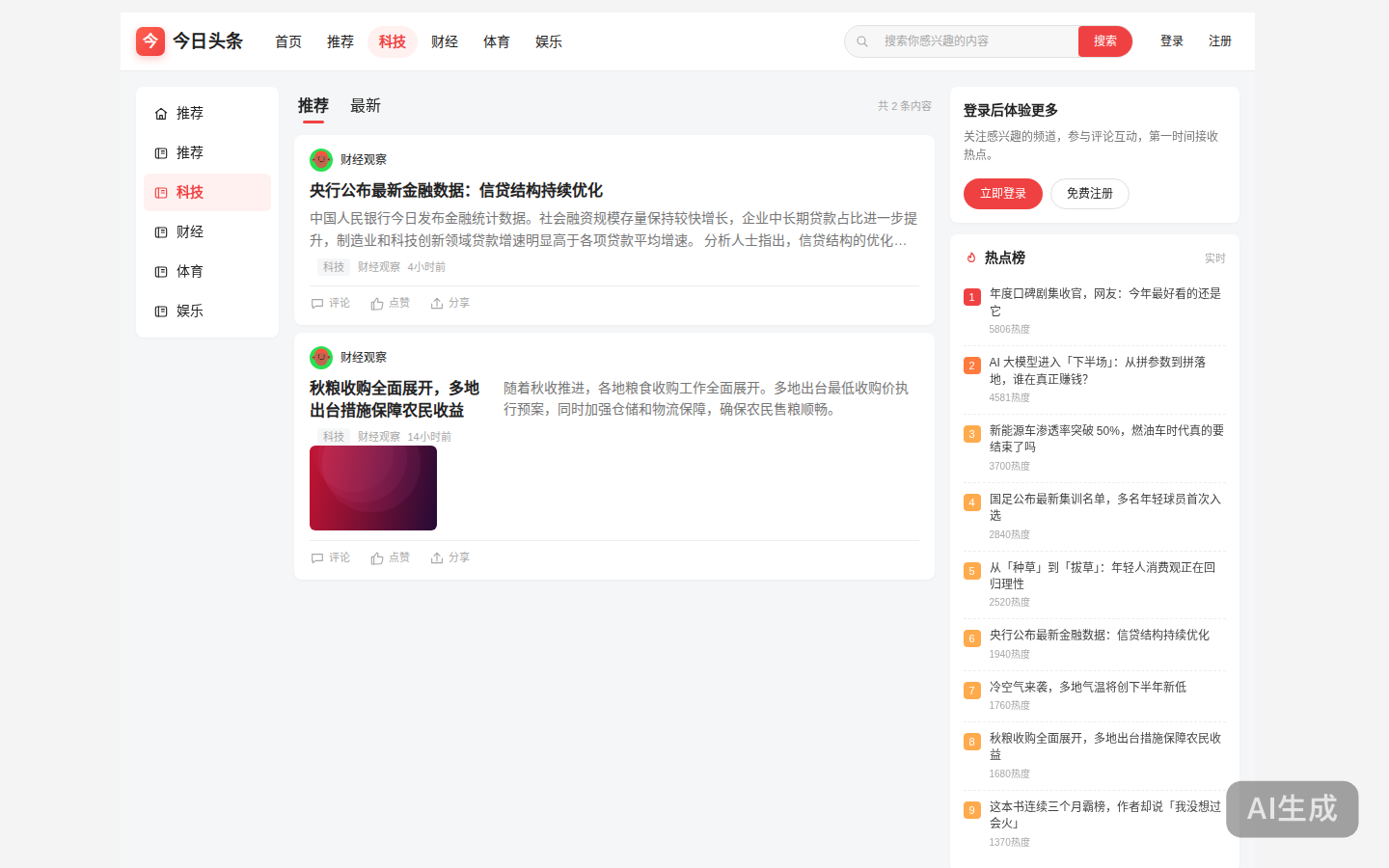
Task: Click the home icon in sidebar
Action: point(161,114)
